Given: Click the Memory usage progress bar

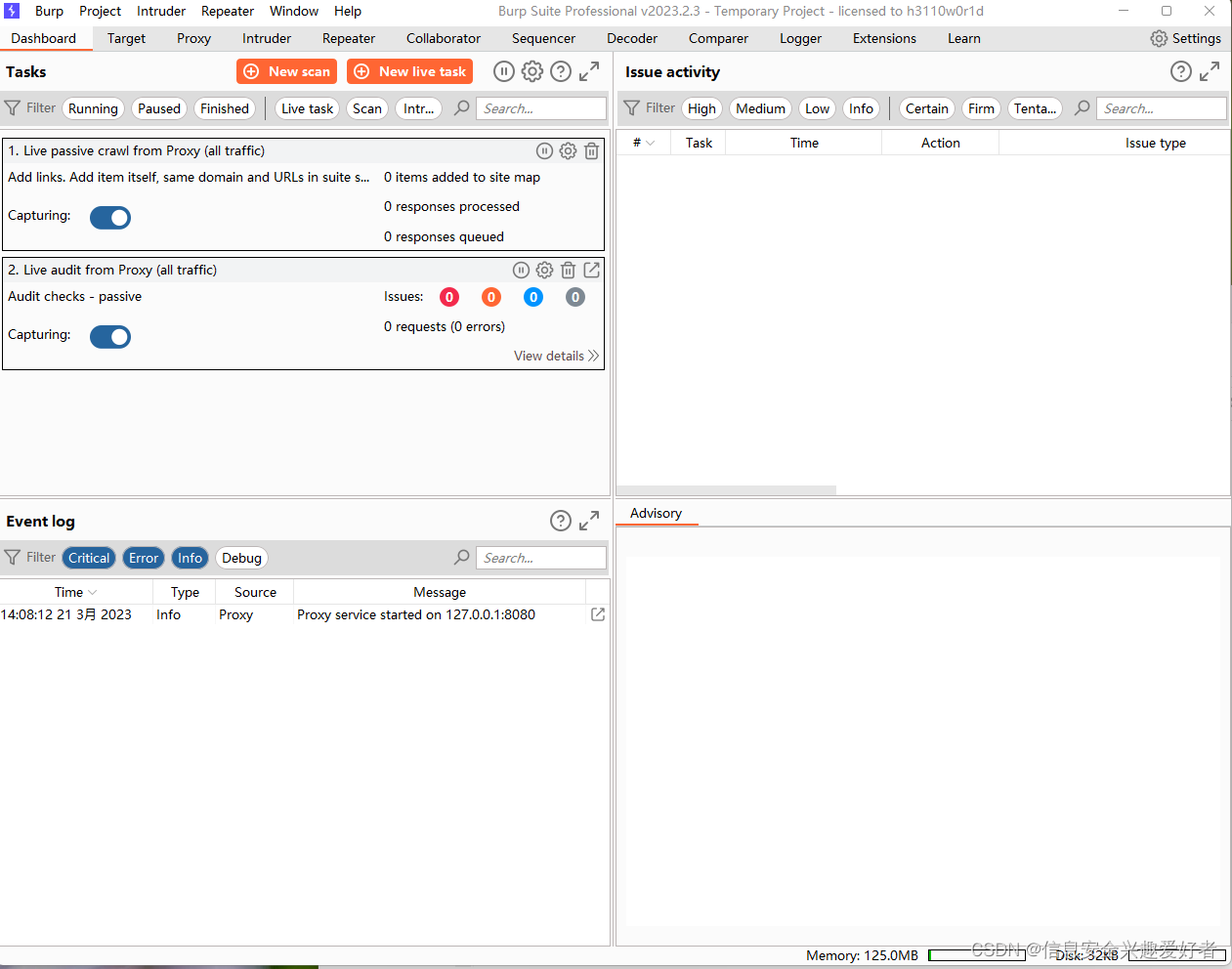Looking at the screenshot, I should pyautogui.click(x=977, y=955).
